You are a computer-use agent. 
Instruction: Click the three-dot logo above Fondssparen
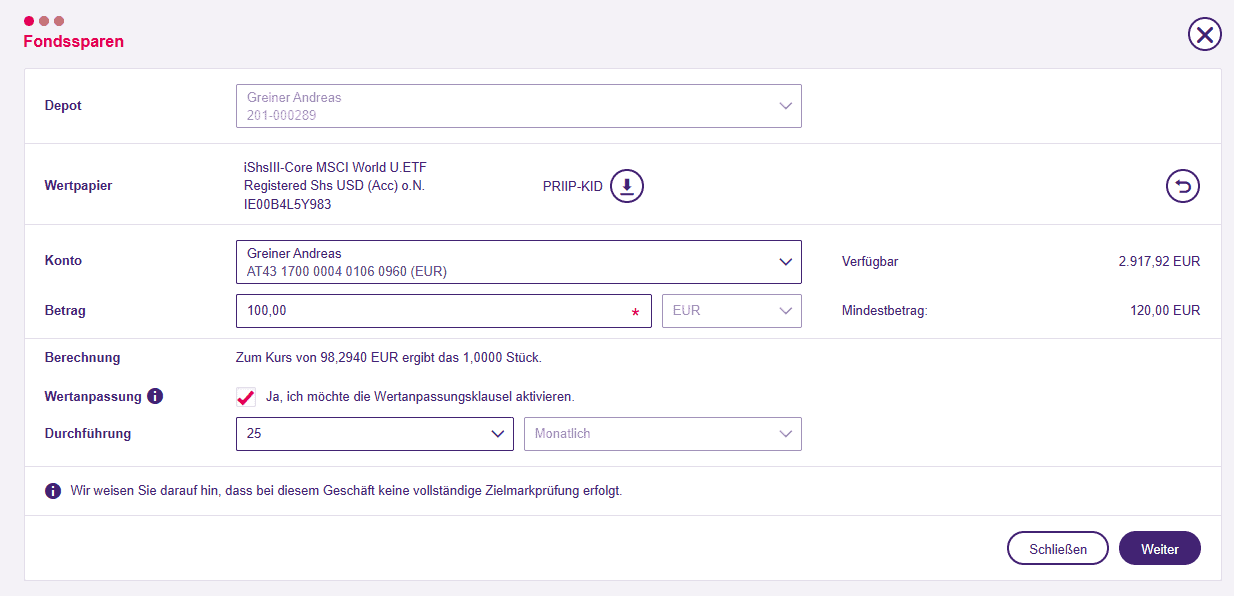[44, 21]
